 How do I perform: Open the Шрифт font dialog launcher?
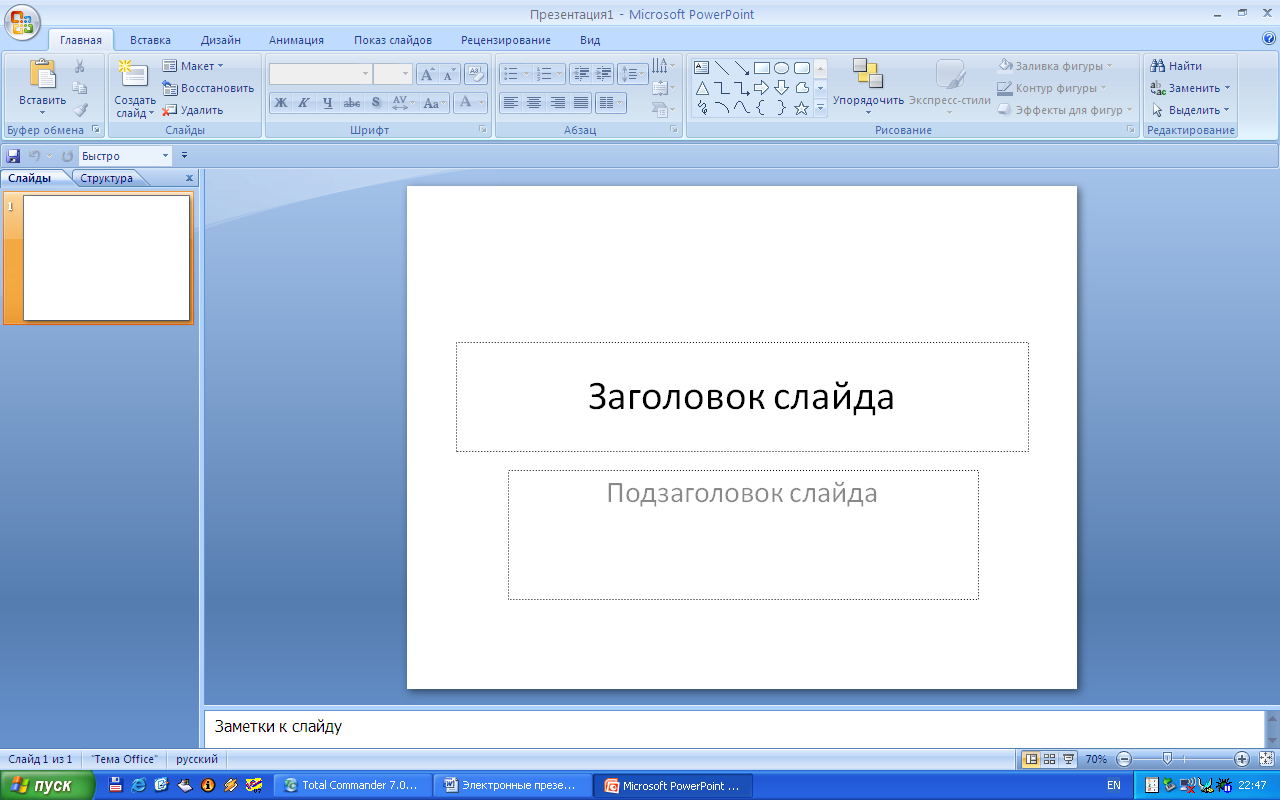pos(483,130)
